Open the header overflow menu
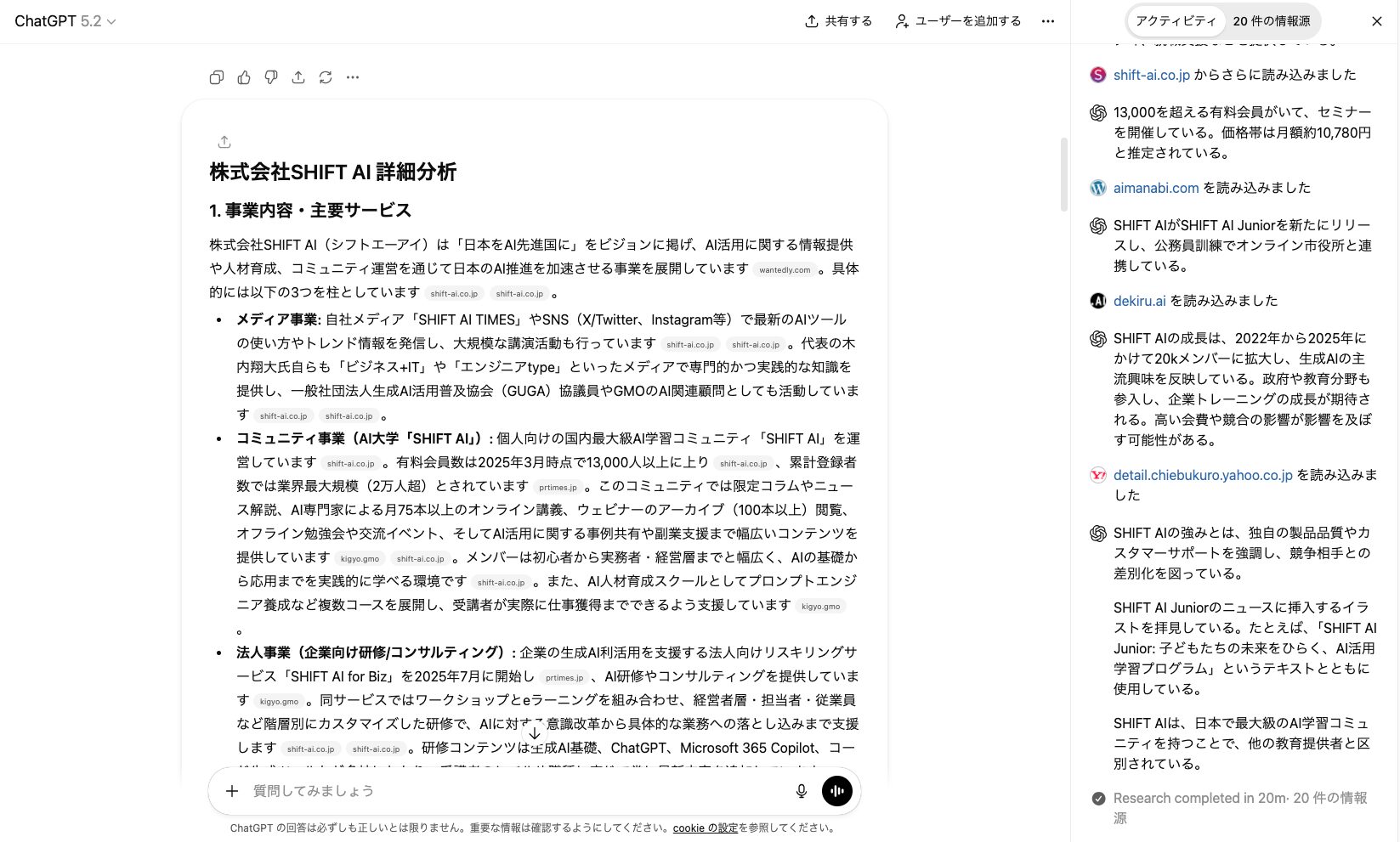 (x=1048, y=21)
